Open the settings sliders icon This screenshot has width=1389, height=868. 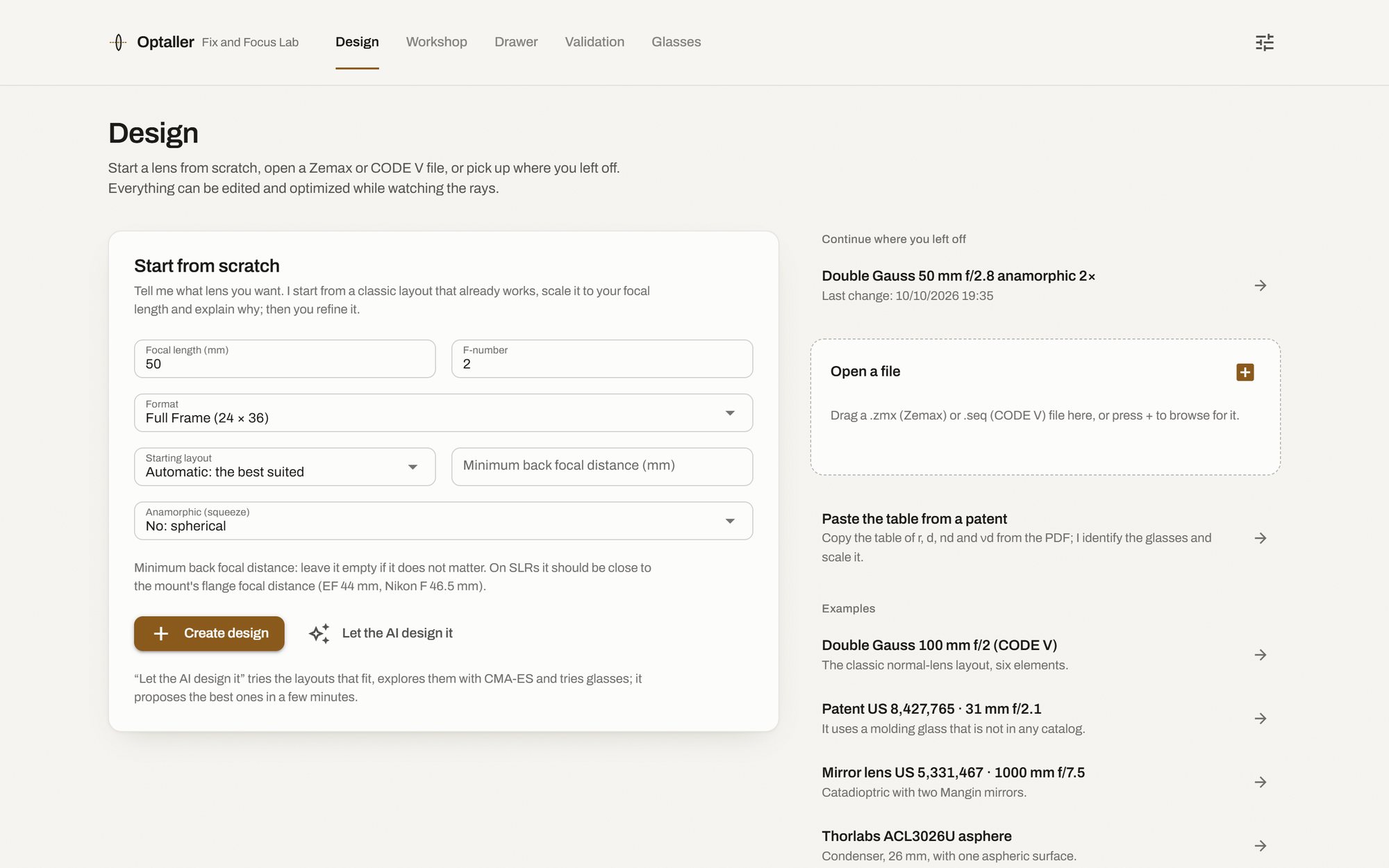tap(1264, 42)
